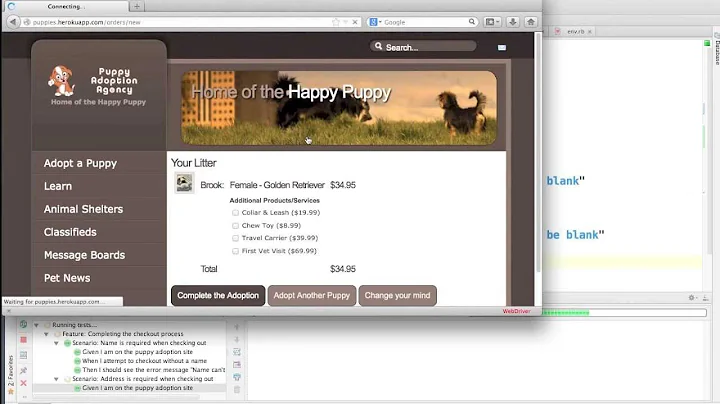Click the envelope mail icon on site header
This screenshot has width=720, height=404.
click(502, 47)
